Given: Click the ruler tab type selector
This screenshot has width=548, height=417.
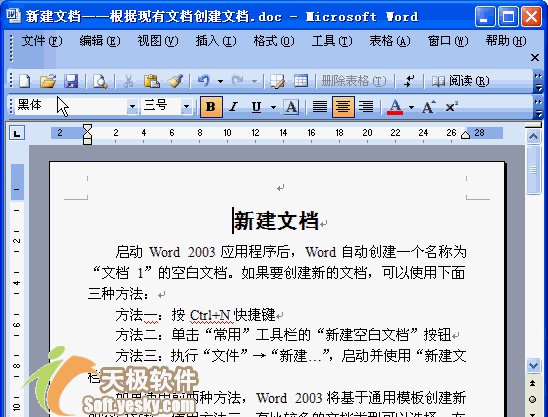Looking at the screenshot, I should (x=17, y=133).
